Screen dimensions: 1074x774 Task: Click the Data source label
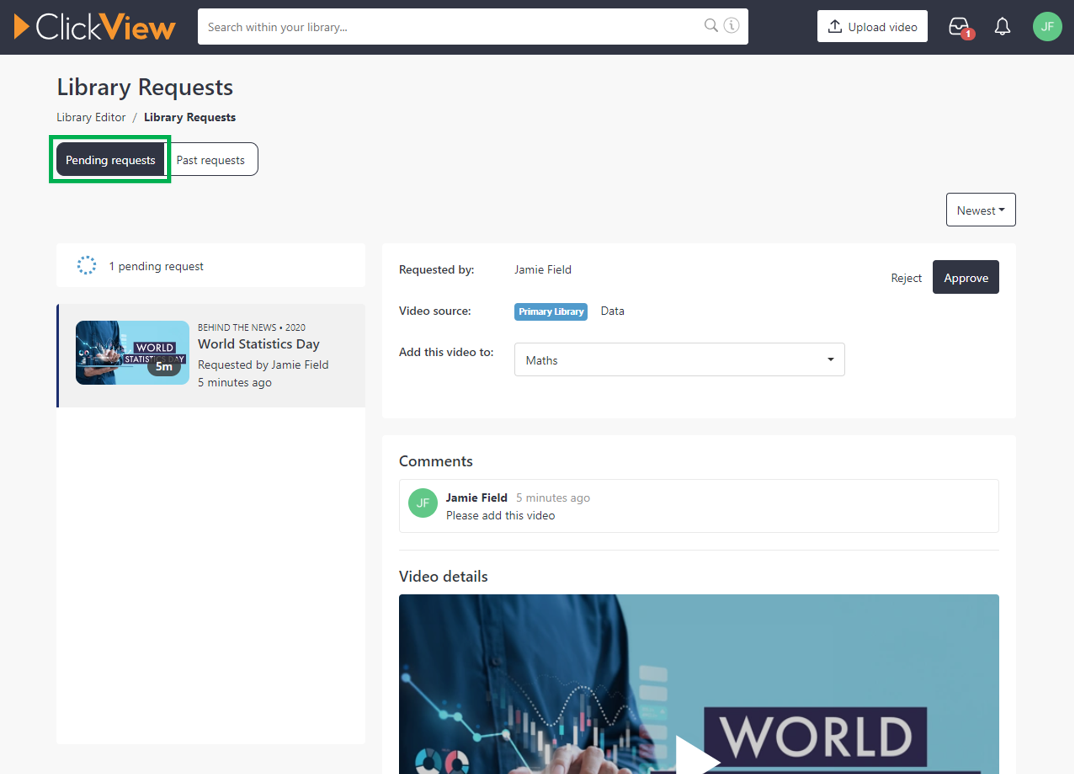click(612, 311)
